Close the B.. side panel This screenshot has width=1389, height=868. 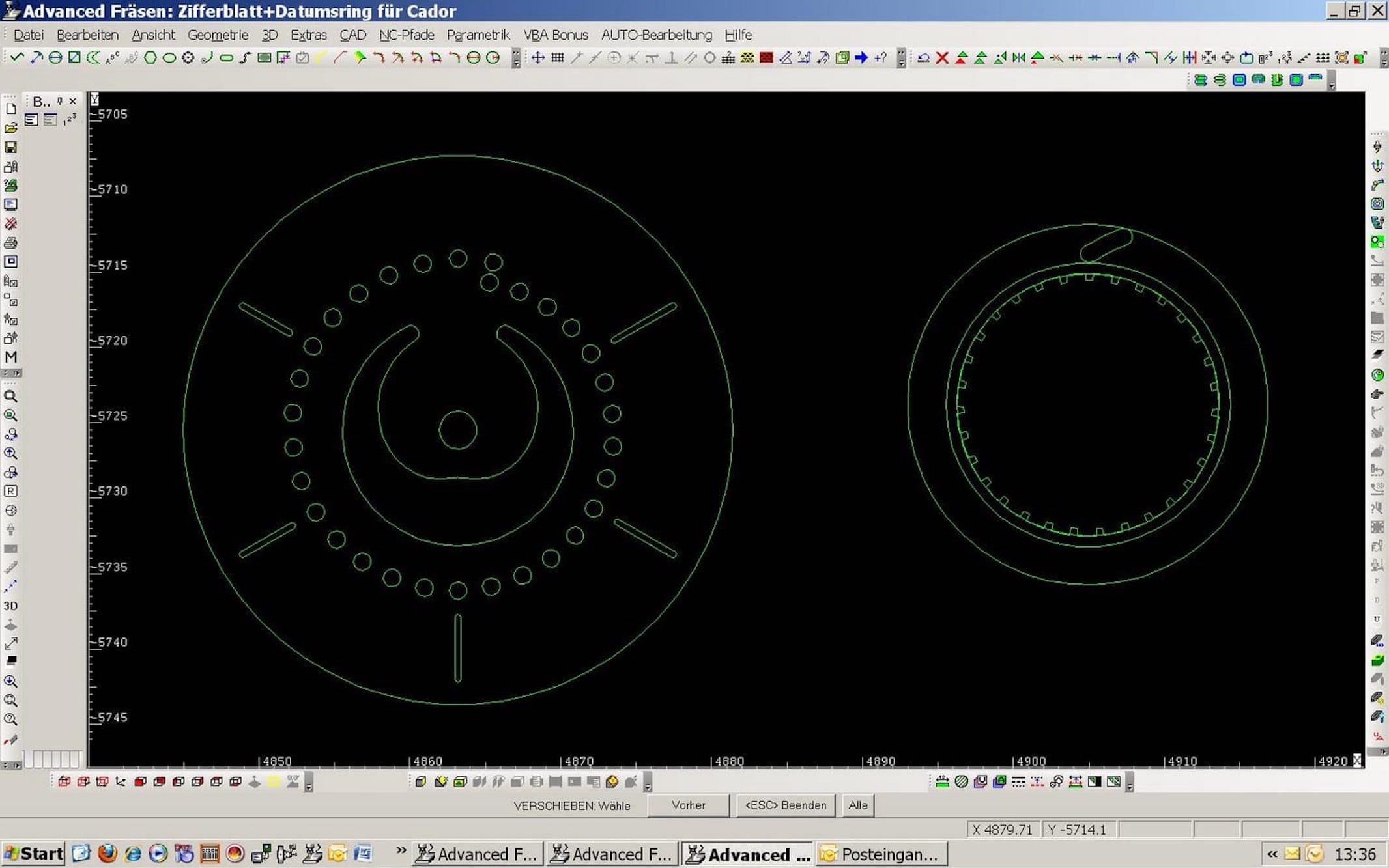click(73, 101)
